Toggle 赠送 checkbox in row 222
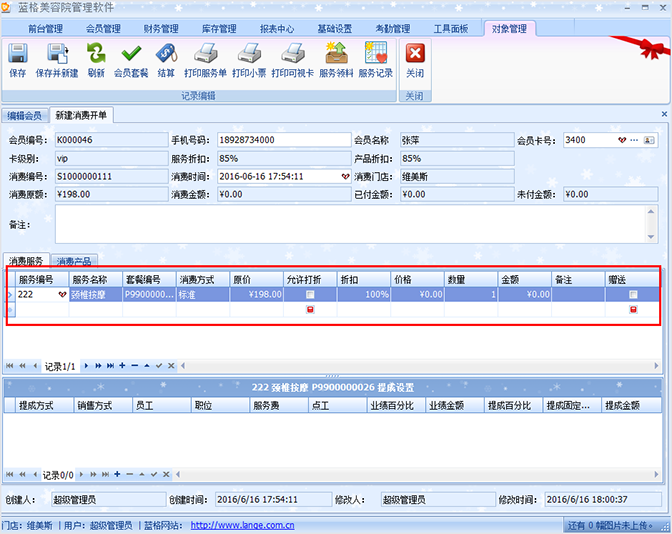 coord(633,295)
